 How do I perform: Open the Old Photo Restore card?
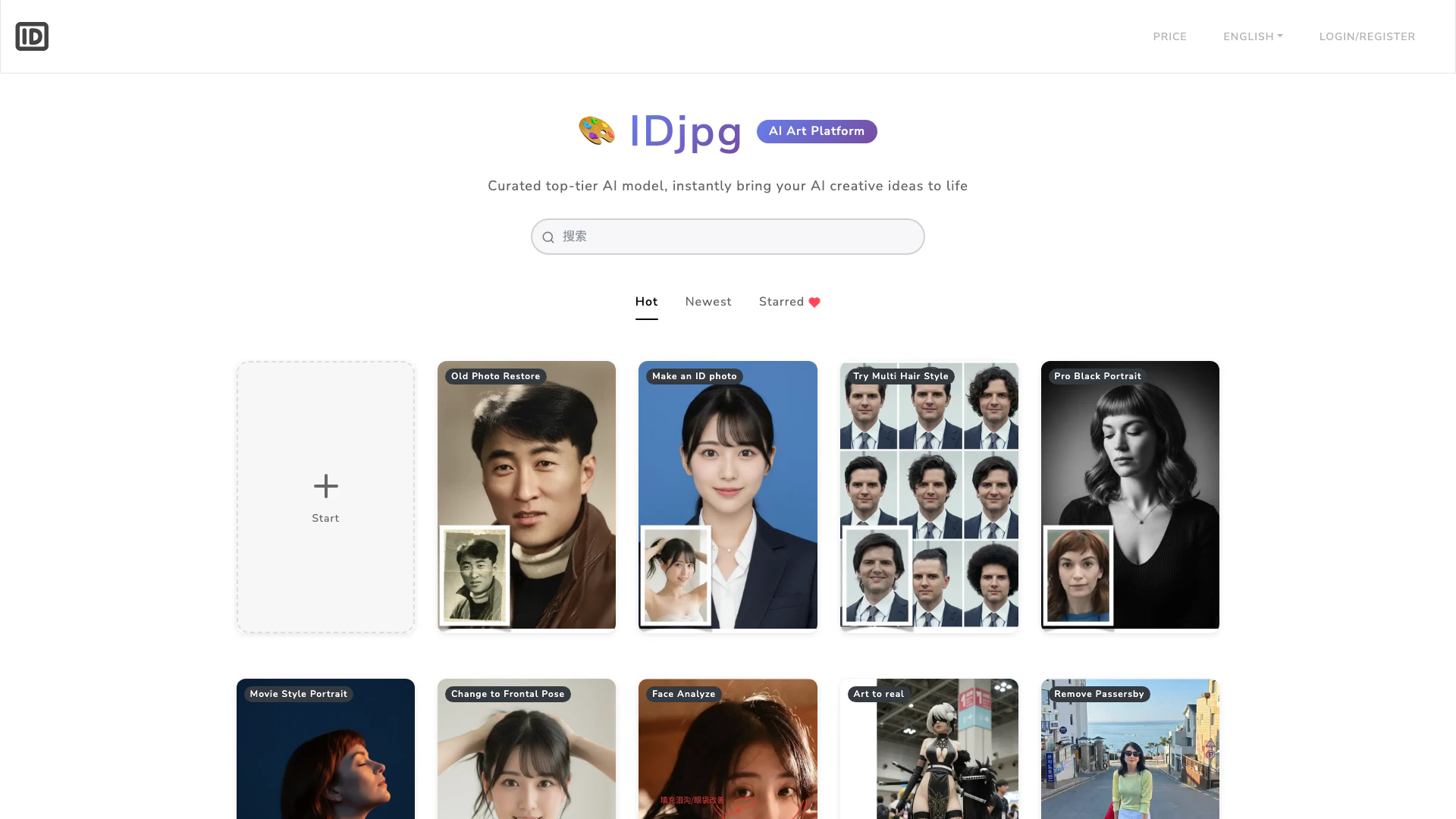point(526,495)
